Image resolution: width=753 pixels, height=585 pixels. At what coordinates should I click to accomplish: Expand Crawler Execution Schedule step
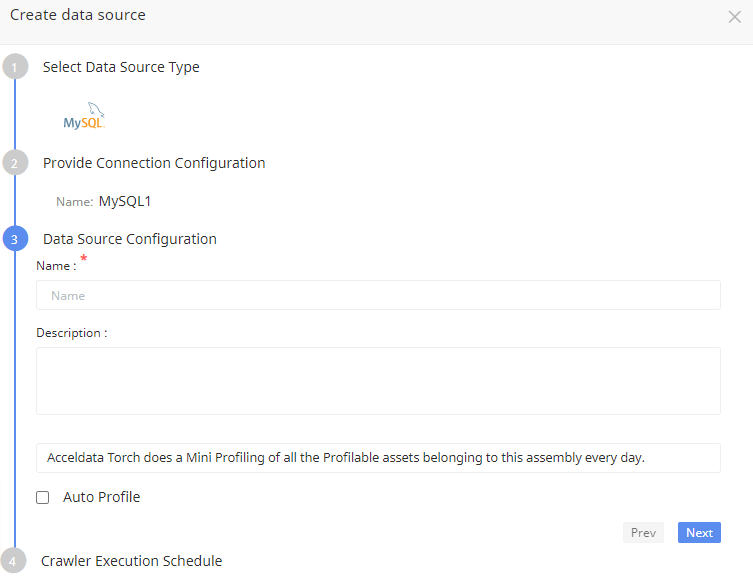coord(131,561)
